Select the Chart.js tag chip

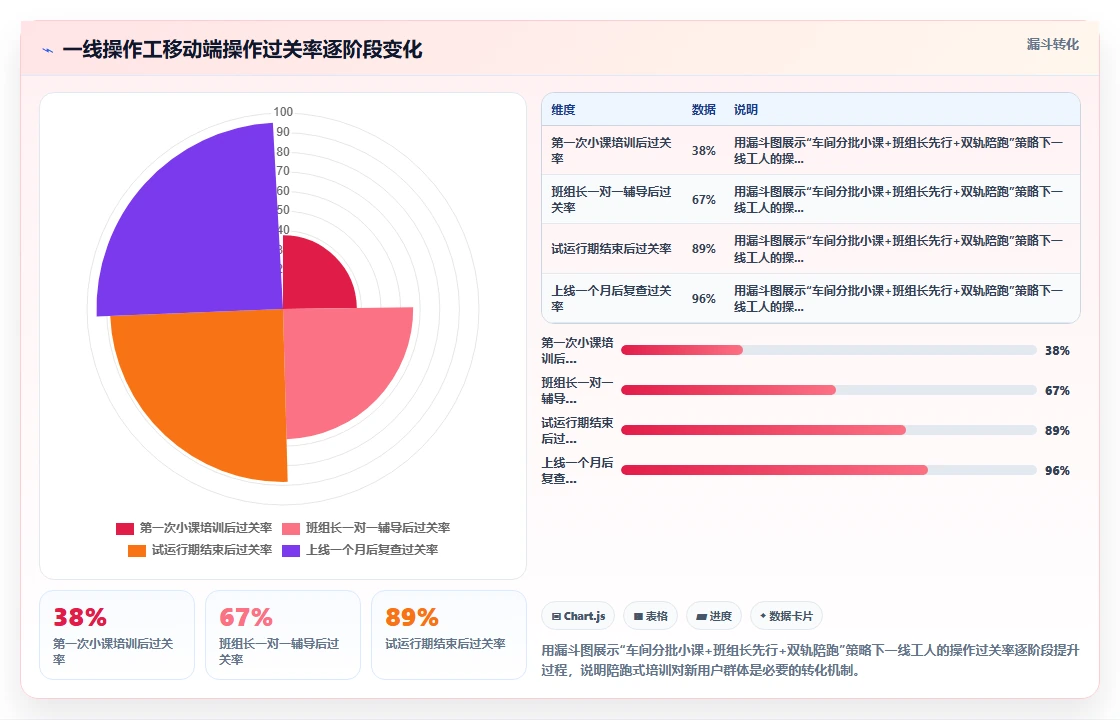pyautogui.click(x=578, y=616)
